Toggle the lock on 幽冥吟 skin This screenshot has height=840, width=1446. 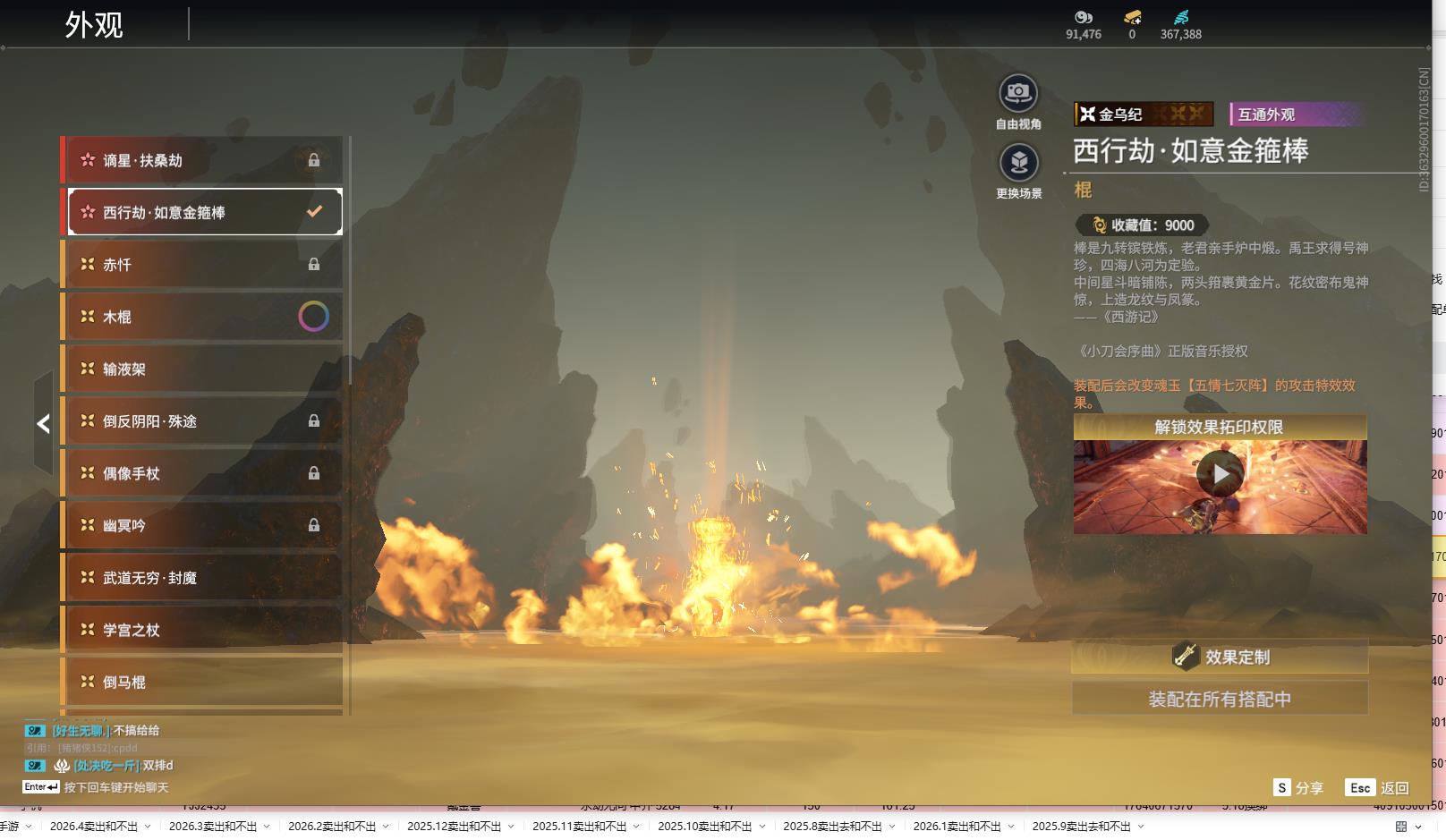[x=314, y=526]
